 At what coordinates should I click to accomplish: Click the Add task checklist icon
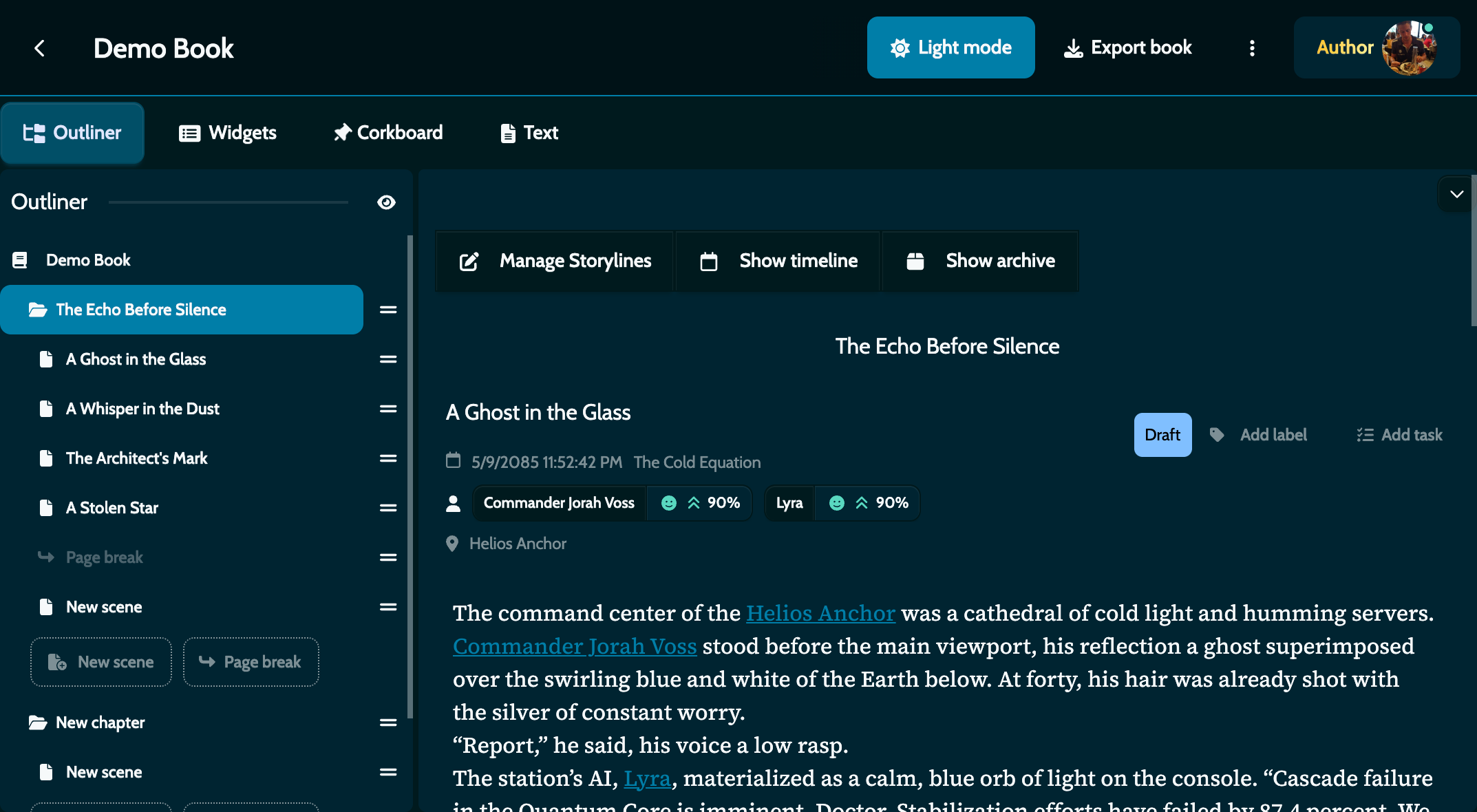point(1364,434)
